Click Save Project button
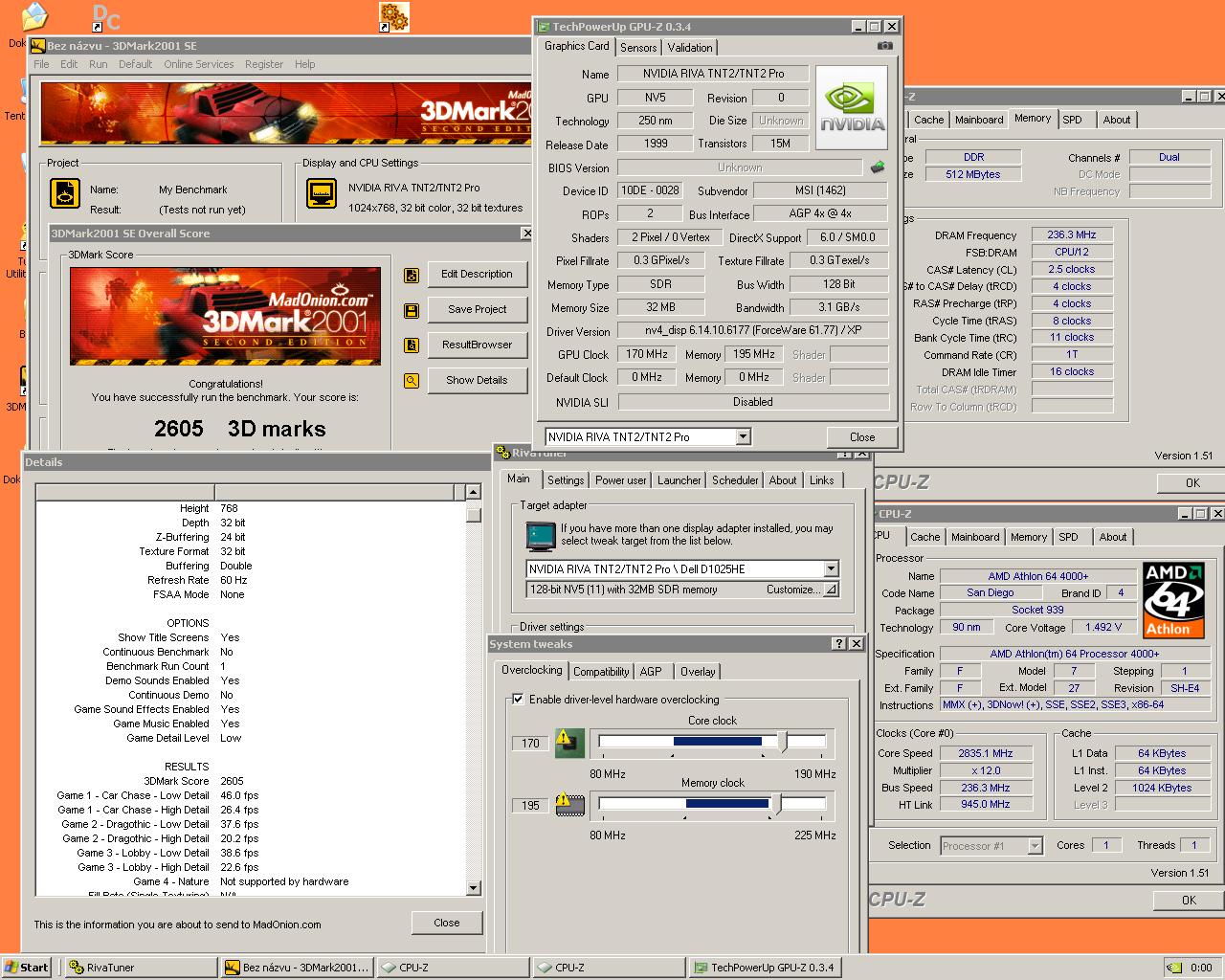Viewport: 1225px width, 980px height. point(477,310)
